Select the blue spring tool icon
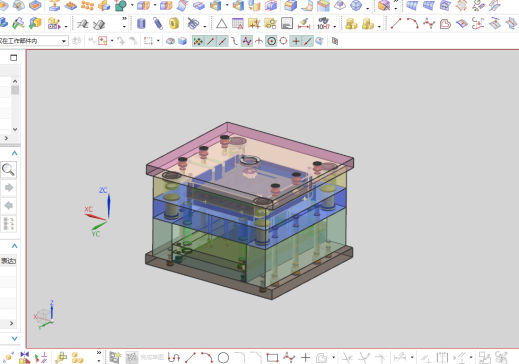The width and height of the screenshot is (519, 364). point(157,24)
